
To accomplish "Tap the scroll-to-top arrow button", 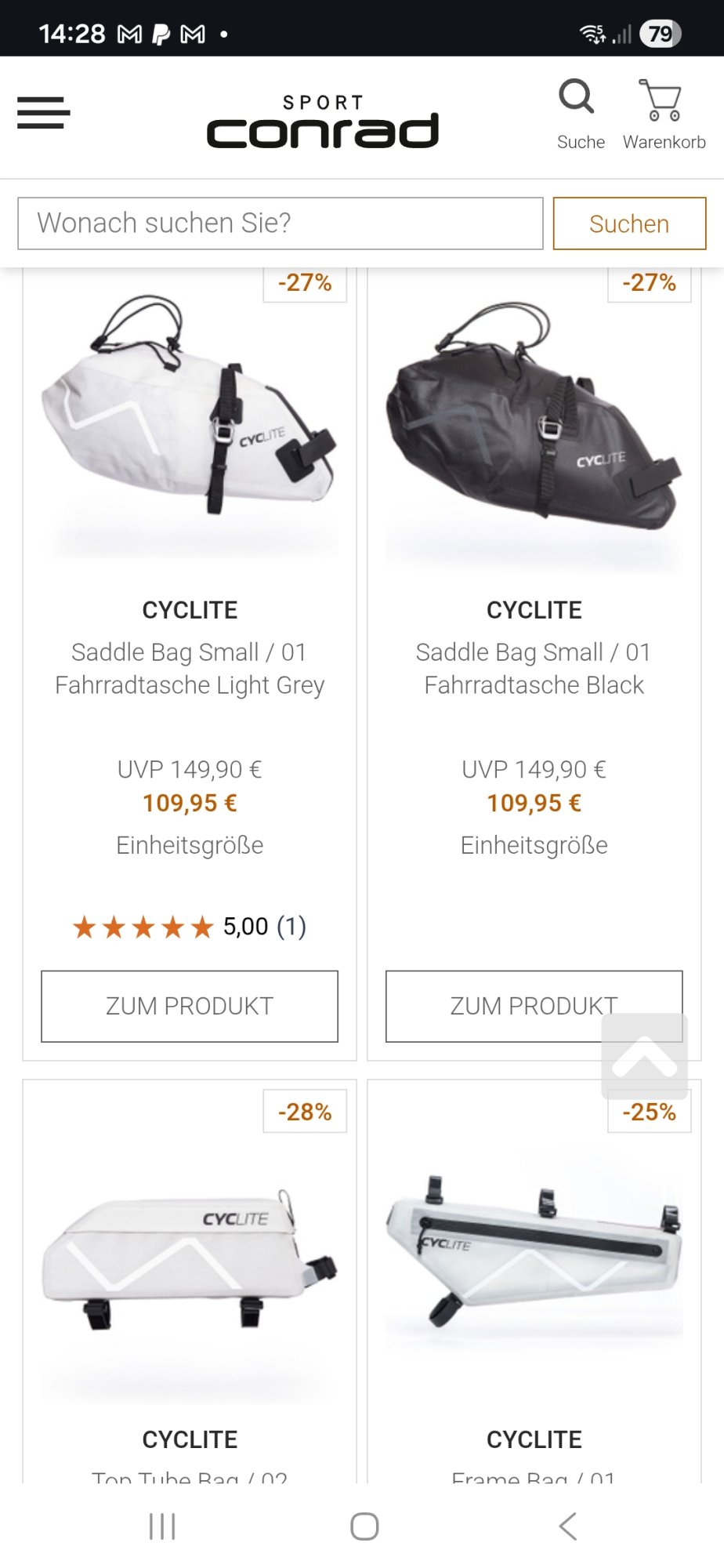I will [644, 1056].
